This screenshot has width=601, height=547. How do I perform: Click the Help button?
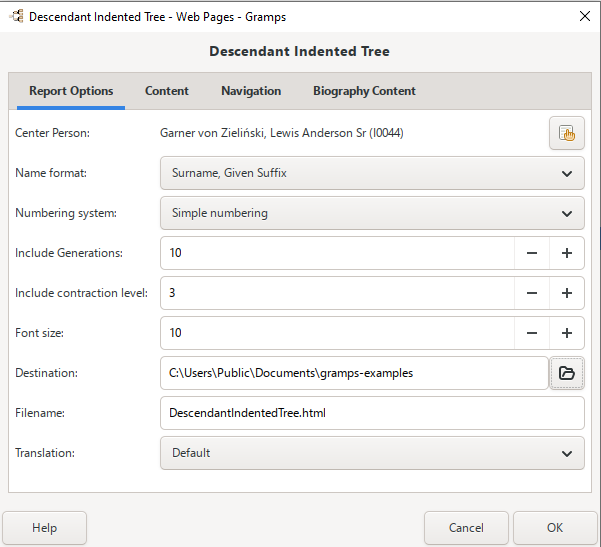point(44,528)
